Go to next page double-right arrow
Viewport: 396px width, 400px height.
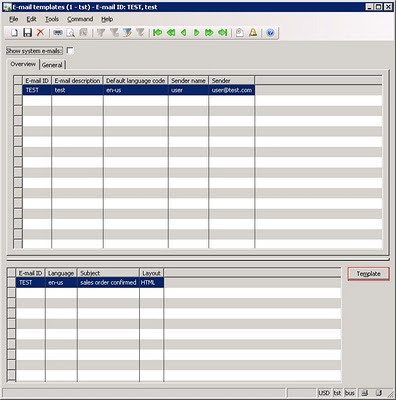coord(209,33)
